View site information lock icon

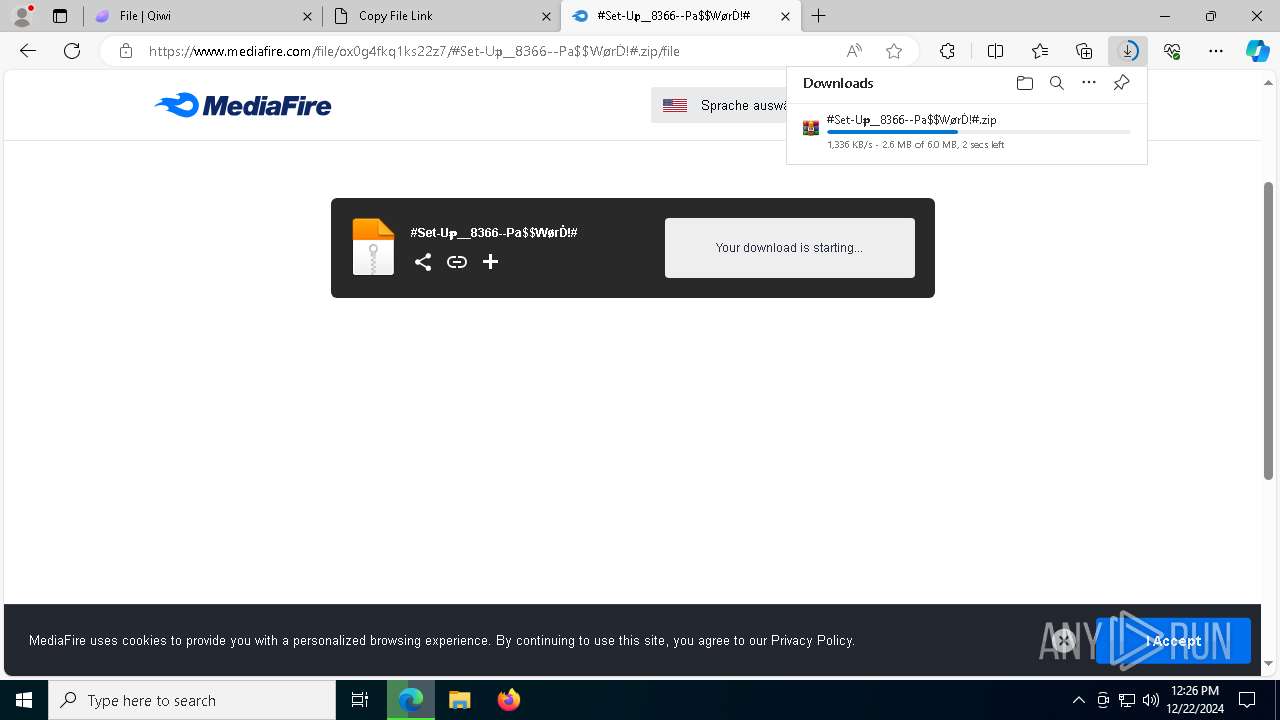click(126, 51)
